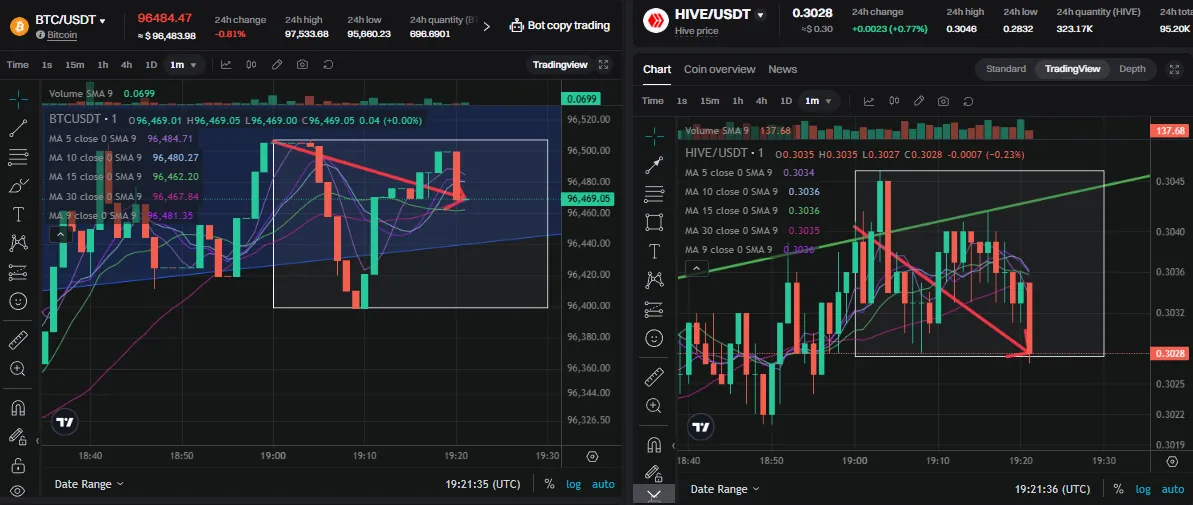Click pencil draw icon in BTC toolbar
This screenshot has width=1193, height=505.
[277, 65]
